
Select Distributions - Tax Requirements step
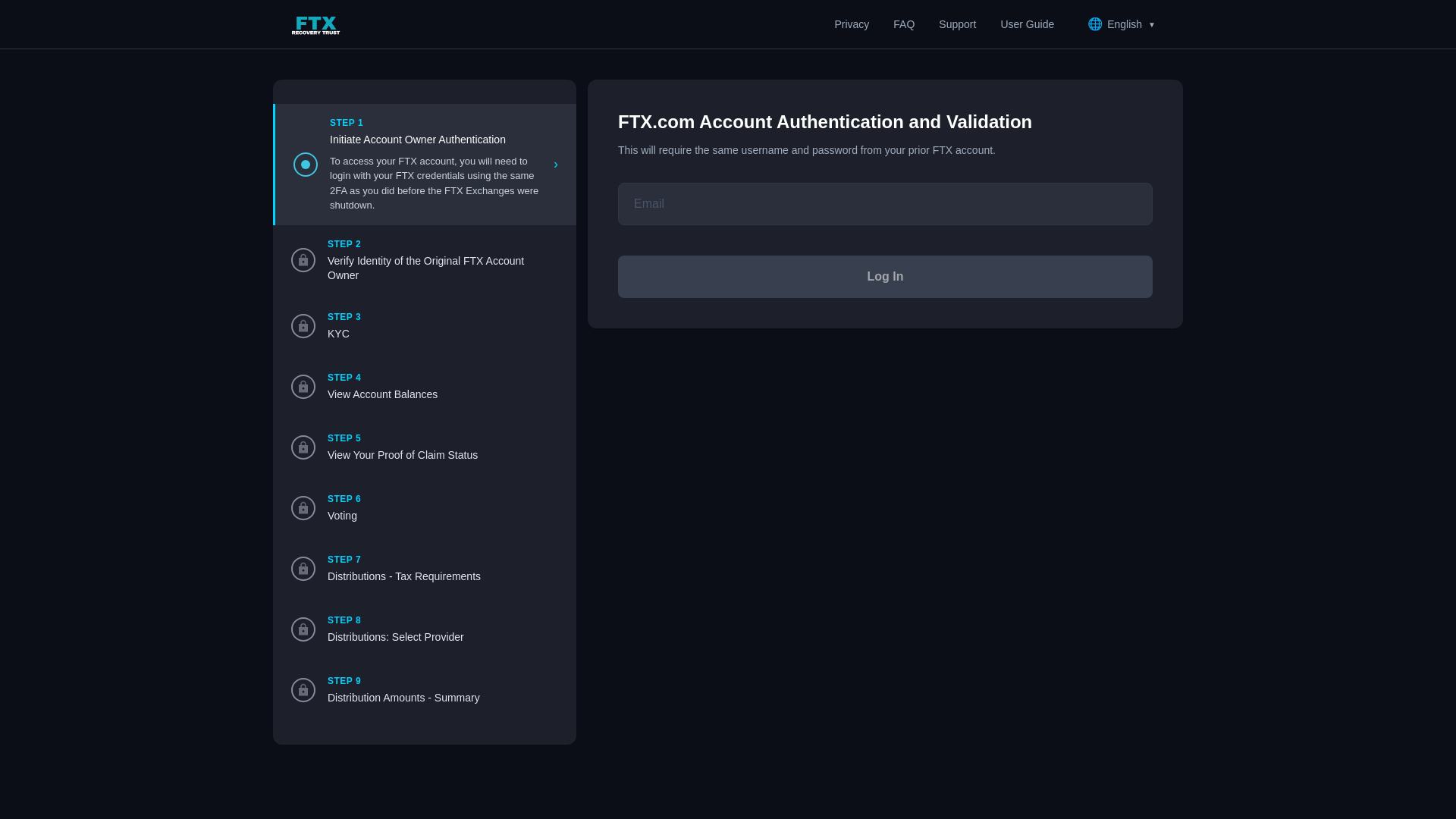coord(404,576)
